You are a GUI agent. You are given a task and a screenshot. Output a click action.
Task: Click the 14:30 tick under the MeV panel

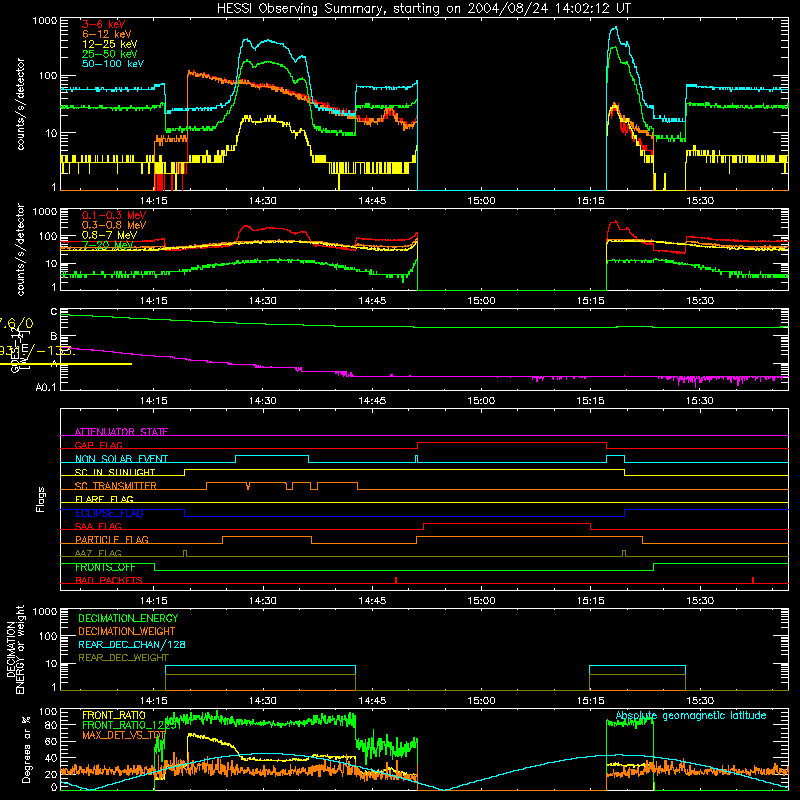(x=263, y=301)
